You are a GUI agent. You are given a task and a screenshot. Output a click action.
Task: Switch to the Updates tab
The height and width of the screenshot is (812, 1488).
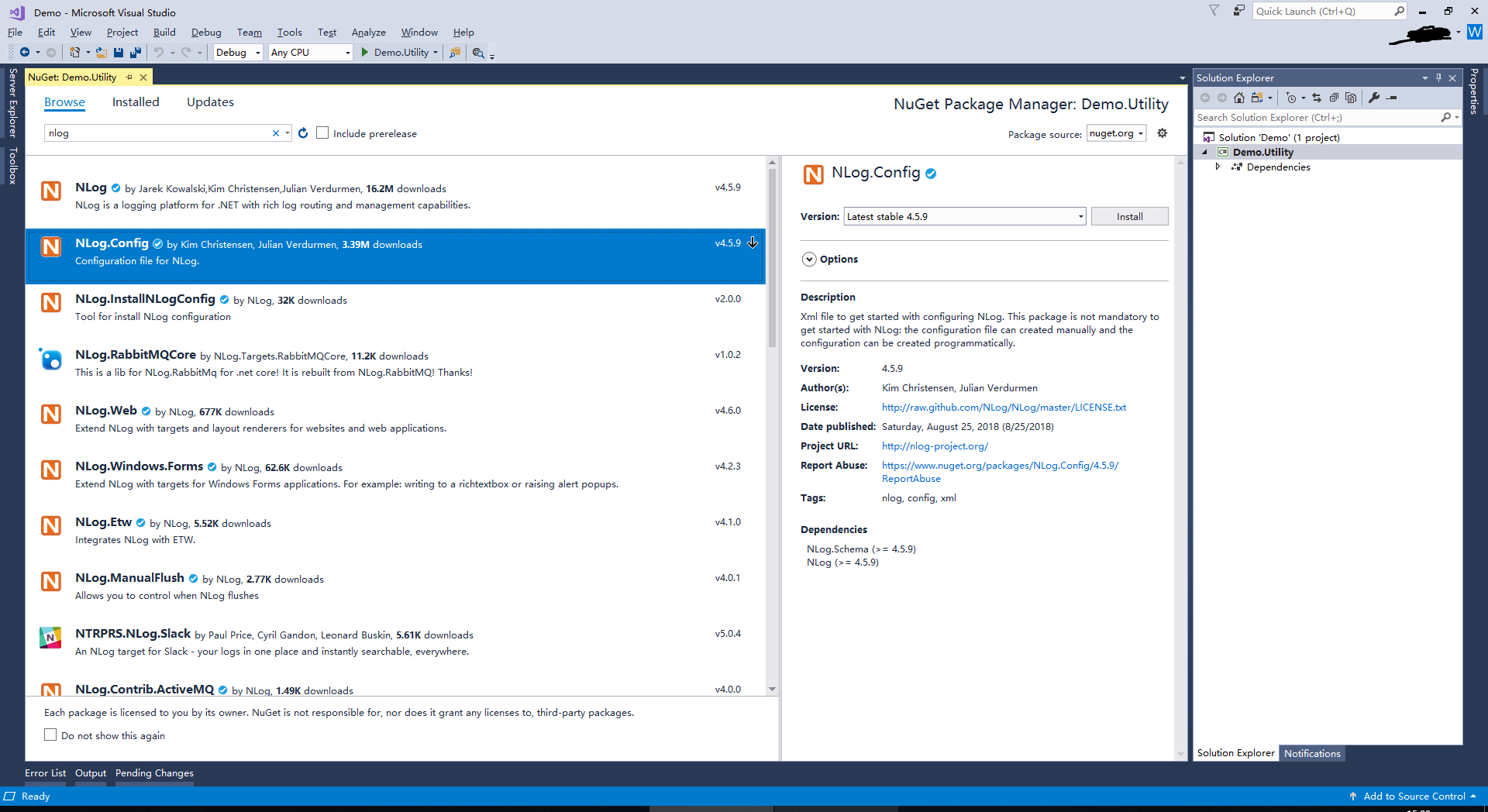[210, 102]
